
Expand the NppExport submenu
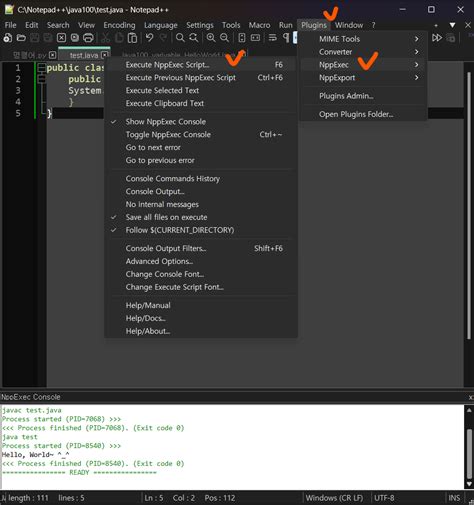(364, 78)
